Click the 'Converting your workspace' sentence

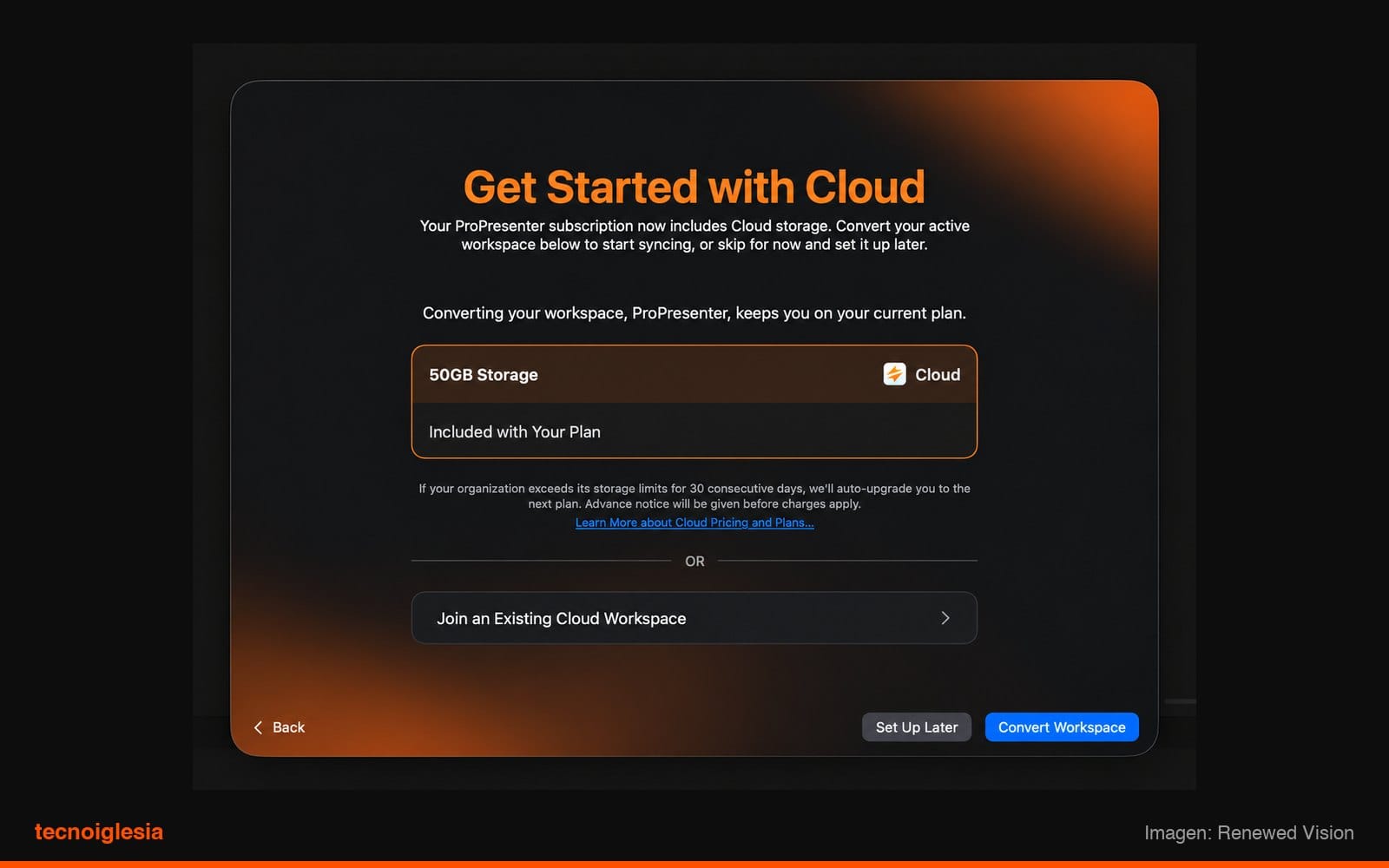pos(694,313)
